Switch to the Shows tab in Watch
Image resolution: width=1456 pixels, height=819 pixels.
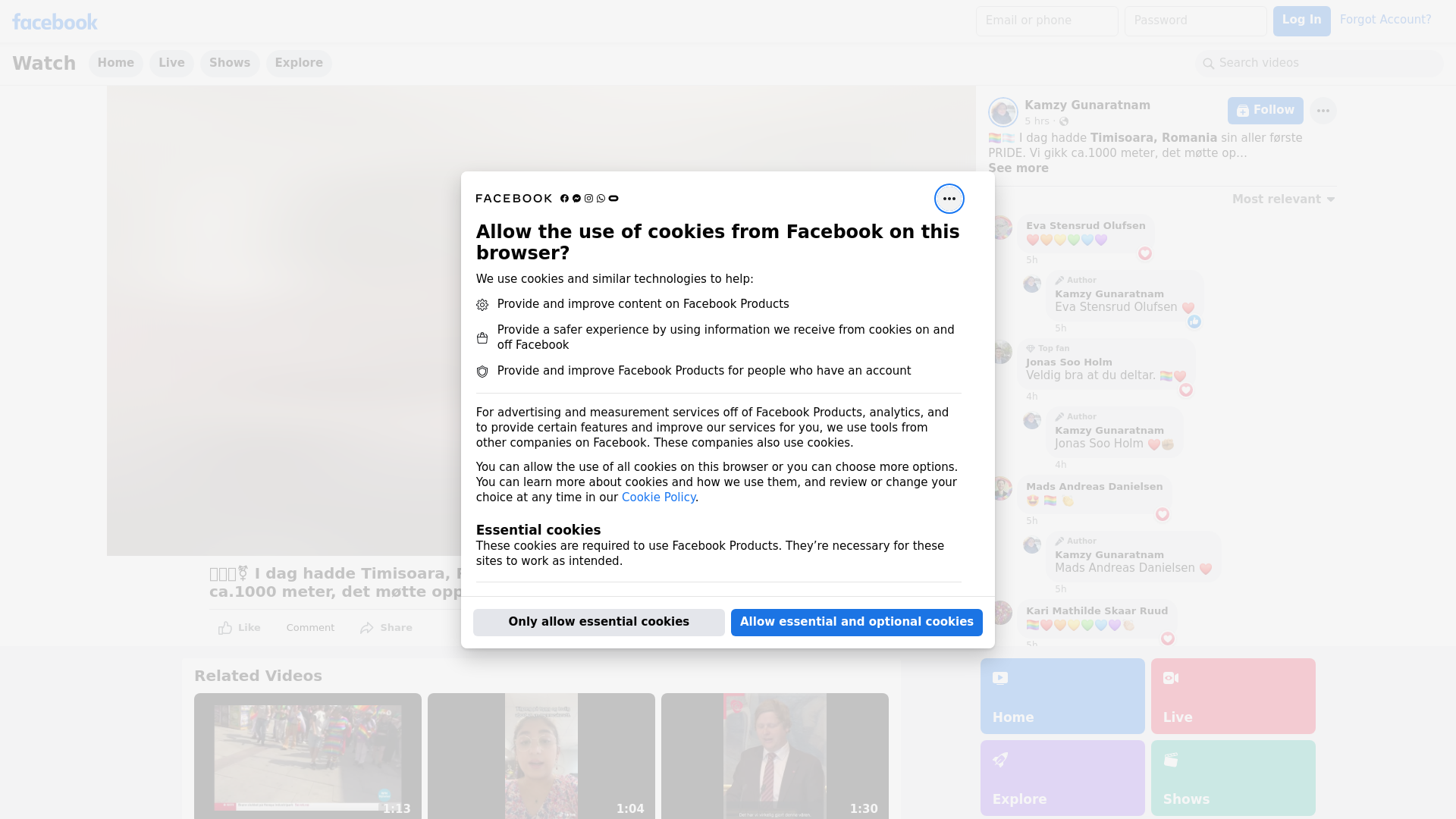tap(230, 63)
